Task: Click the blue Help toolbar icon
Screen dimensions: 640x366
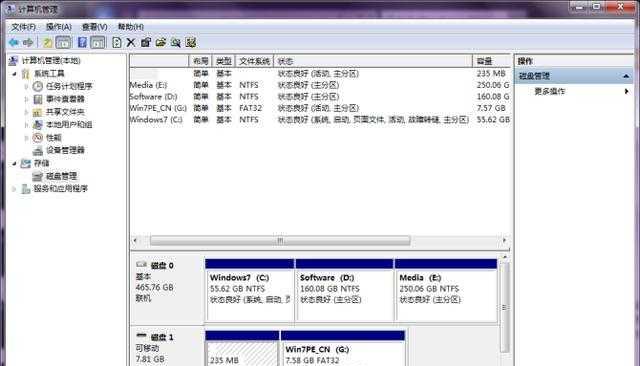Action: [82, 42]
